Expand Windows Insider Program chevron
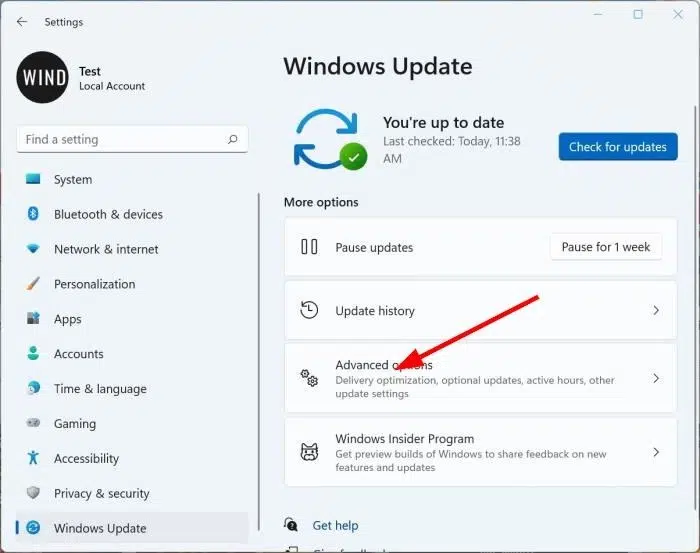Viewport: 700px width, 553px height. [x=656, y=452]
